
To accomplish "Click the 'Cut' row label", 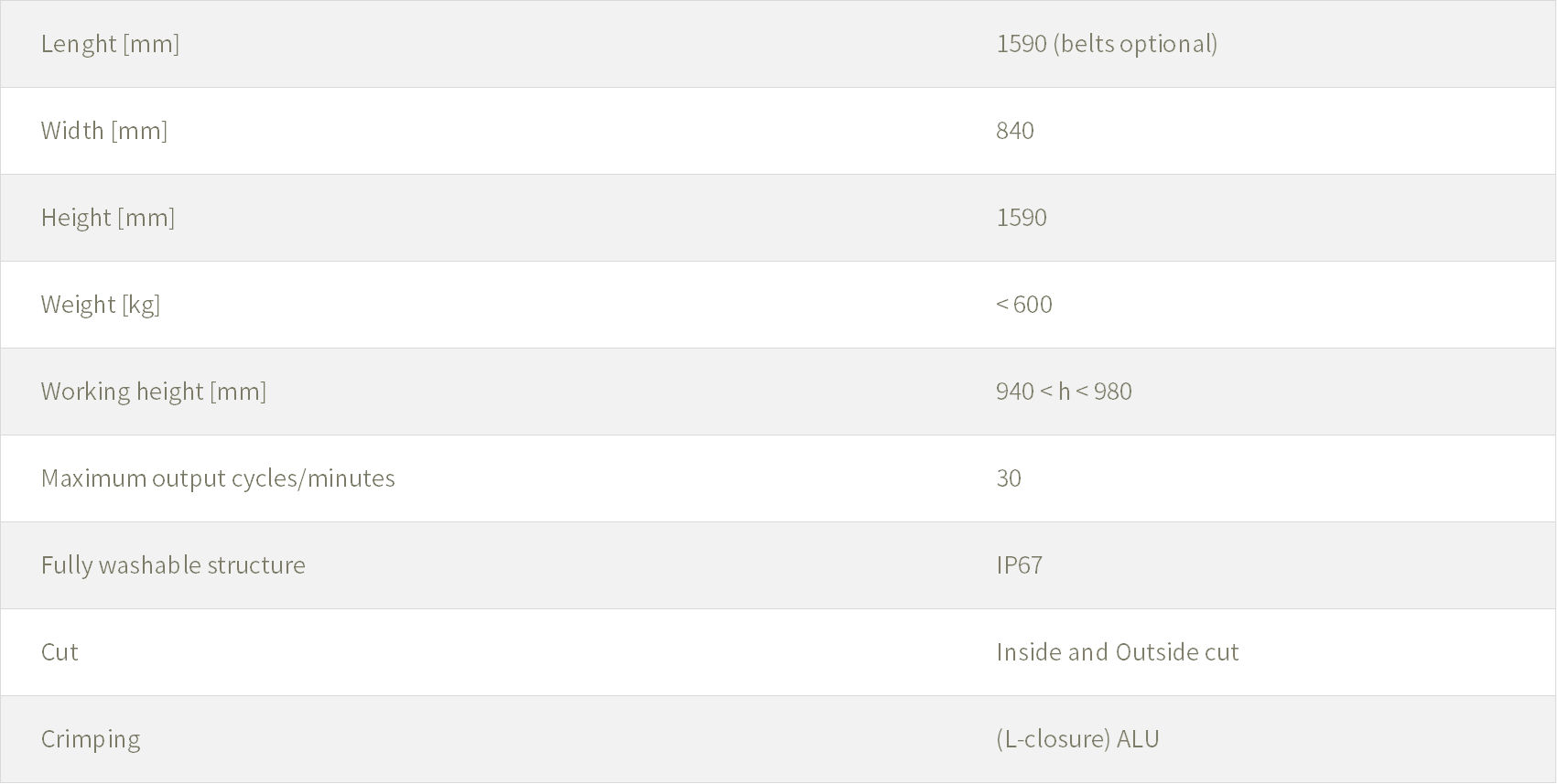I will pyautogui.click(x=59, y=652).
